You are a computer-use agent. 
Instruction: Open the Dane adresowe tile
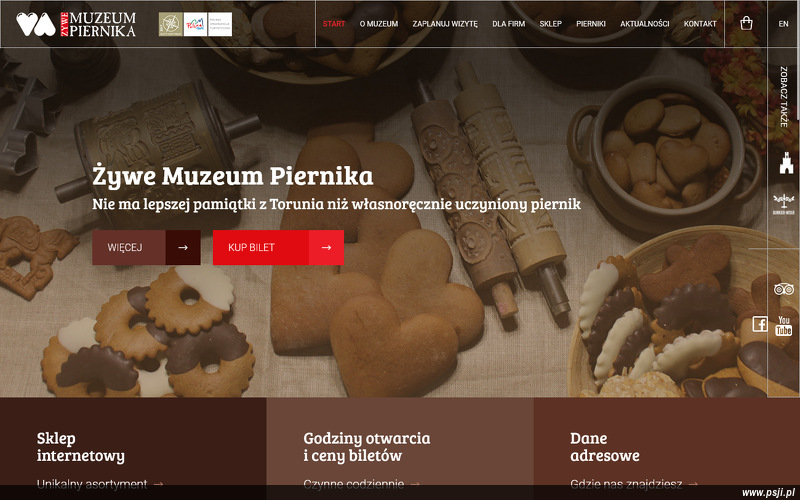tap(666, 448)
